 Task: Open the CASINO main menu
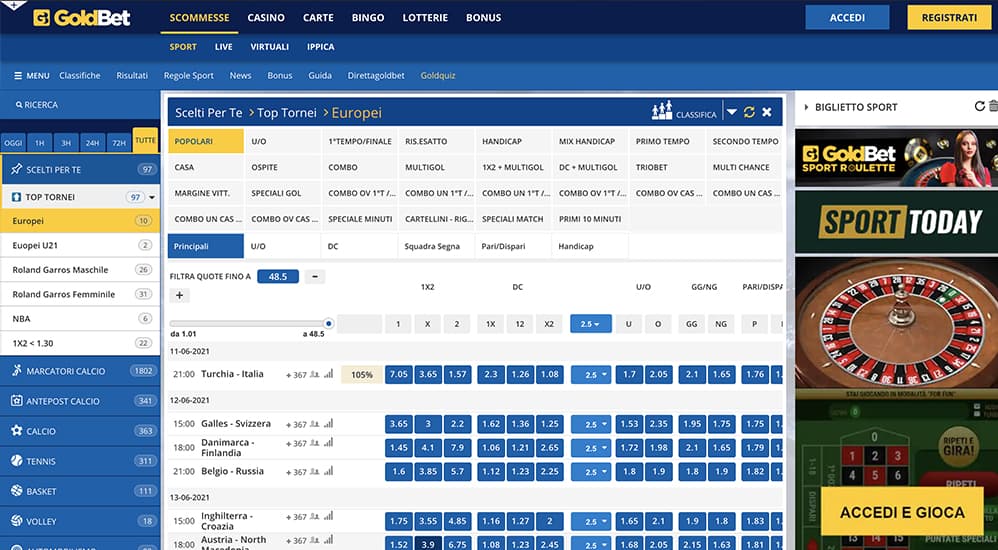(266, 18)
